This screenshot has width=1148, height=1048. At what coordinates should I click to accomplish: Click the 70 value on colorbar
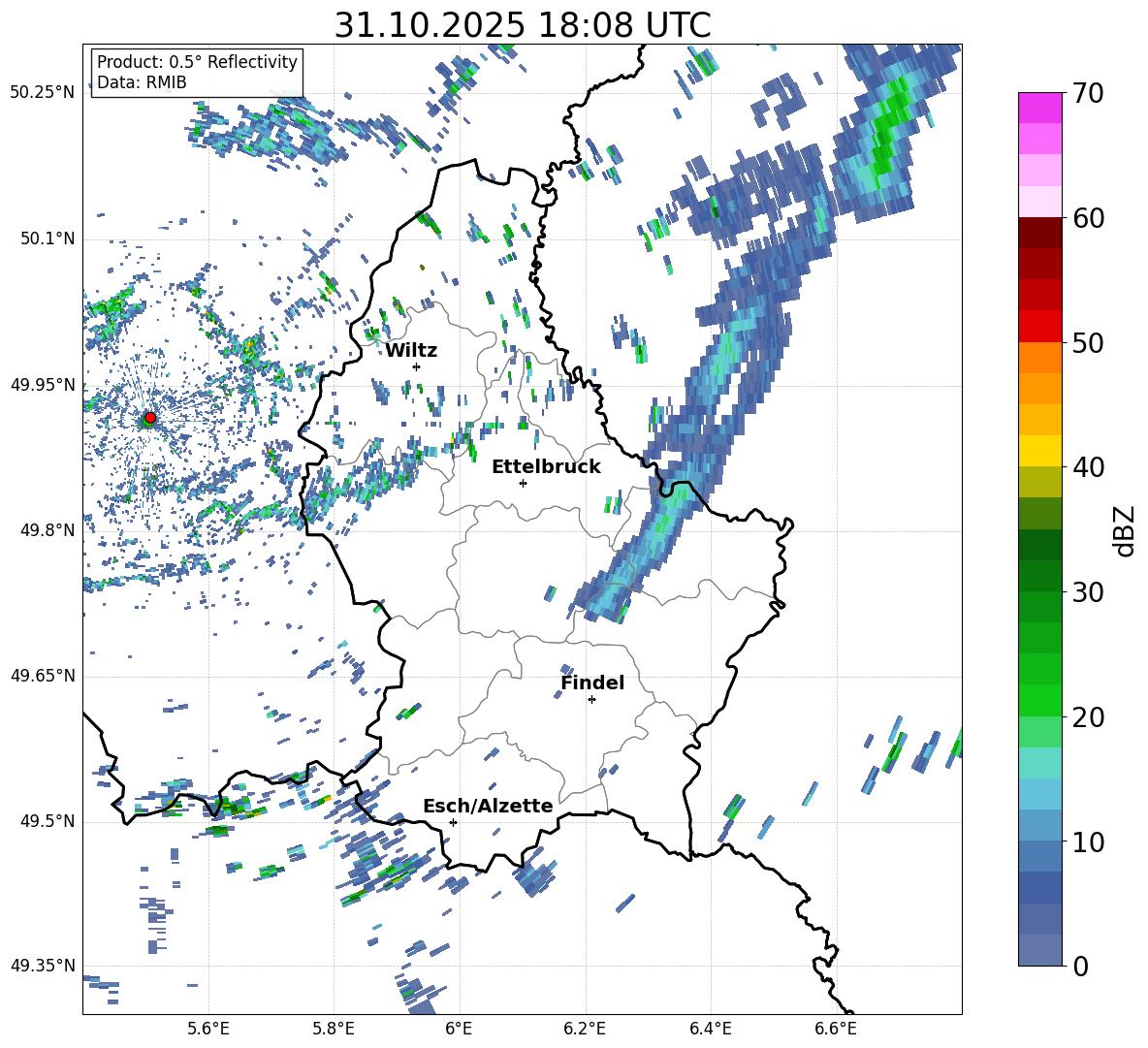coord(1089,94)
